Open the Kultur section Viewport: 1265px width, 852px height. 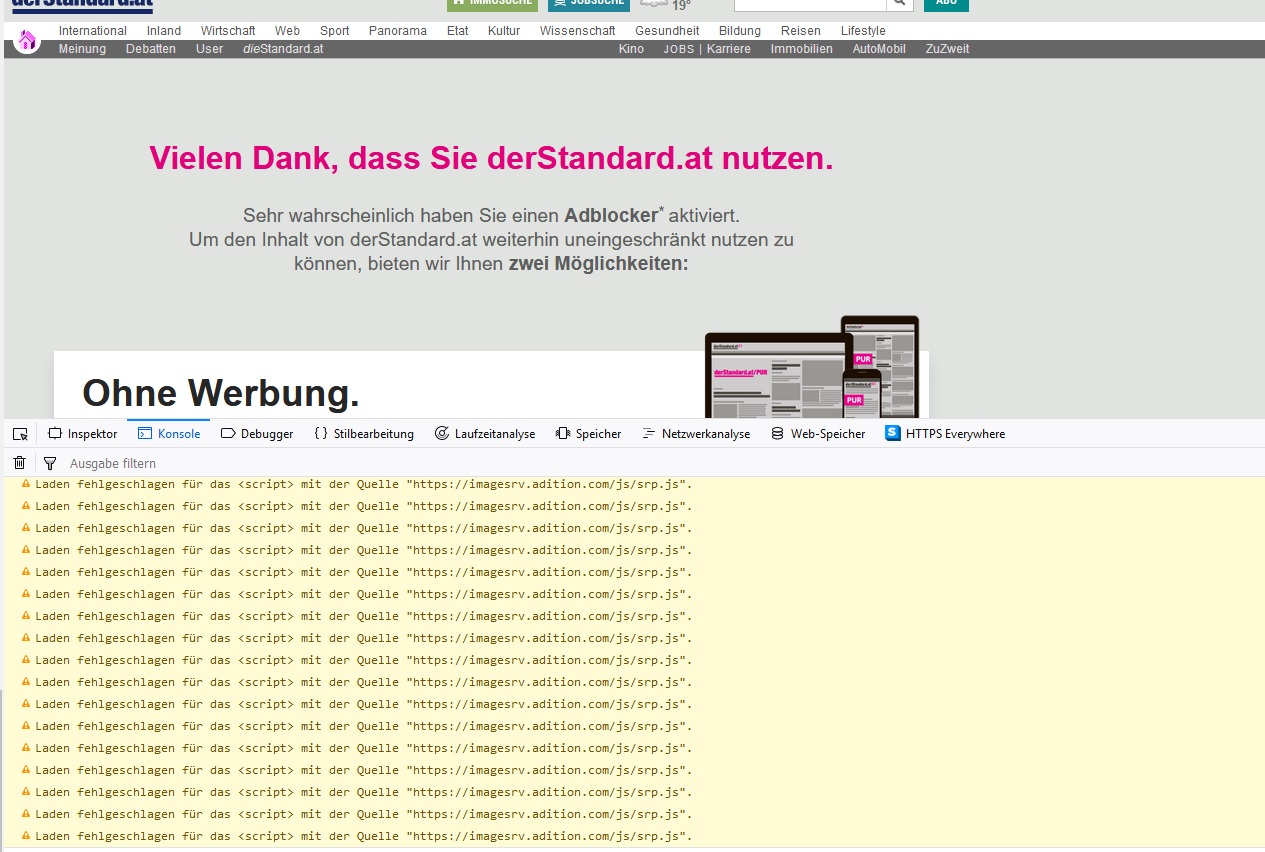pos(504,31)
